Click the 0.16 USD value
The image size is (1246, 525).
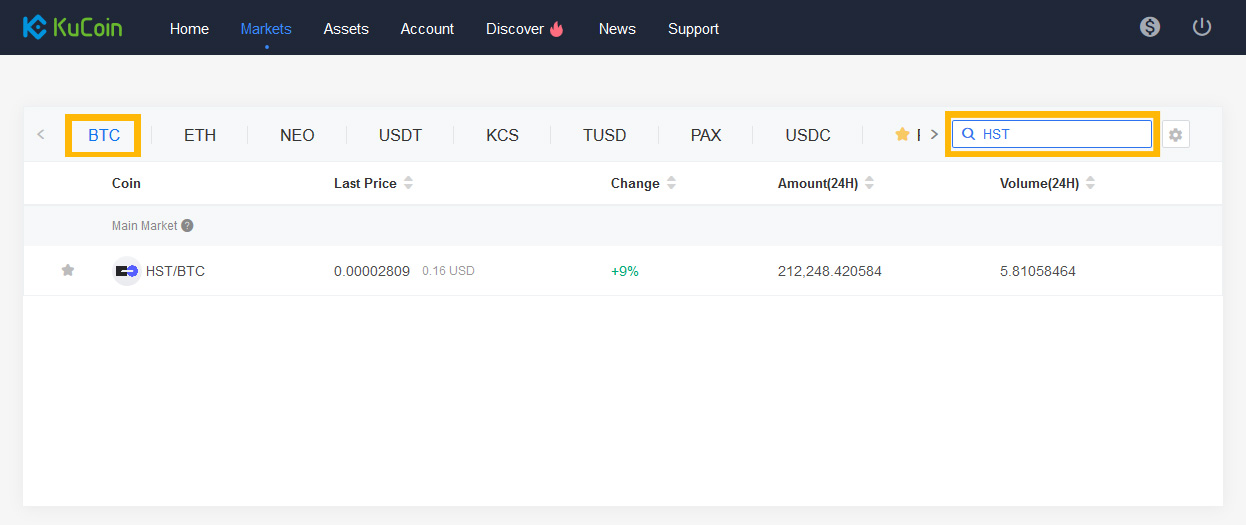point(448,271)
